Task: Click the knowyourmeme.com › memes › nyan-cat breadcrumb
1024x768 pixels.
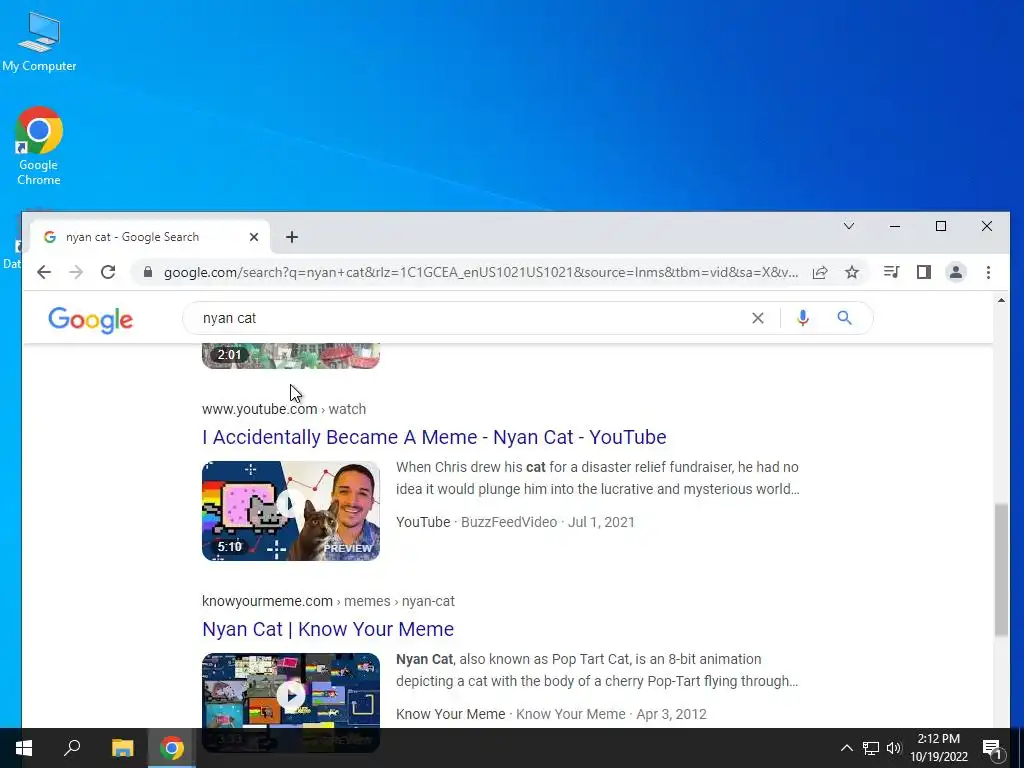Action: coord(328,601)
